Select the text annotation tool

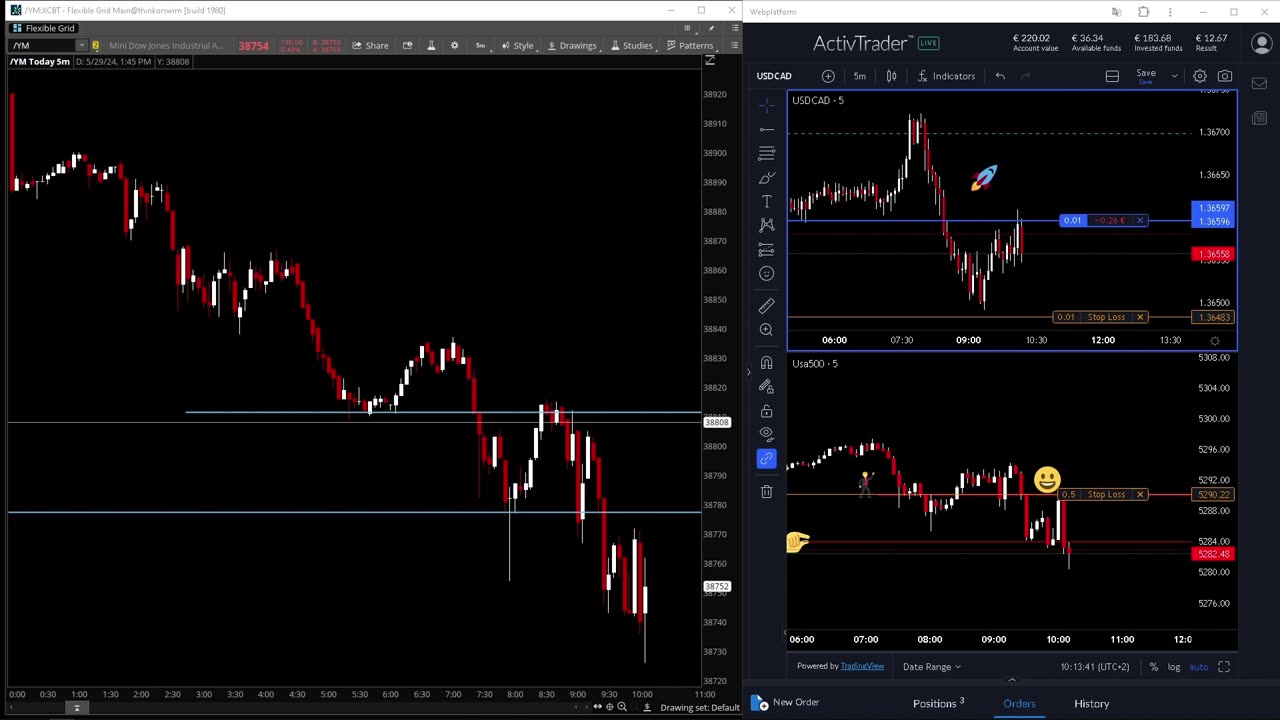pos(766,201)
